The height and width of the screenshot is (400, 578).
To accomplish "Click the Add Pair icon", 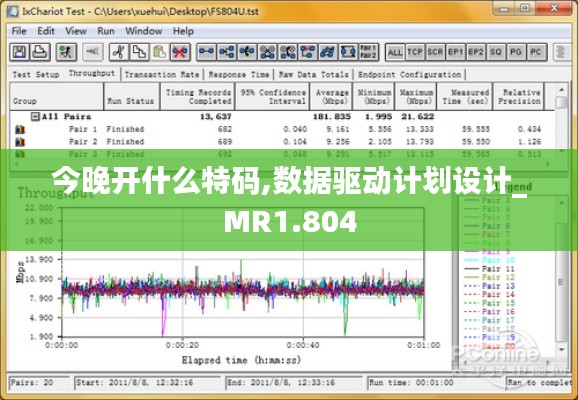I will click(x=206, y=52).
